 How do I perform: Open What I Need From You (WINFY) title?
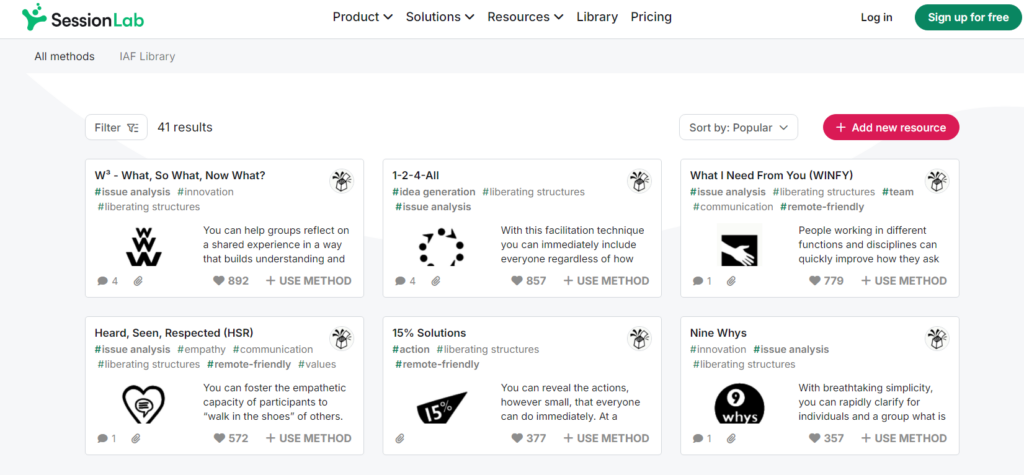tap(771, 175)
